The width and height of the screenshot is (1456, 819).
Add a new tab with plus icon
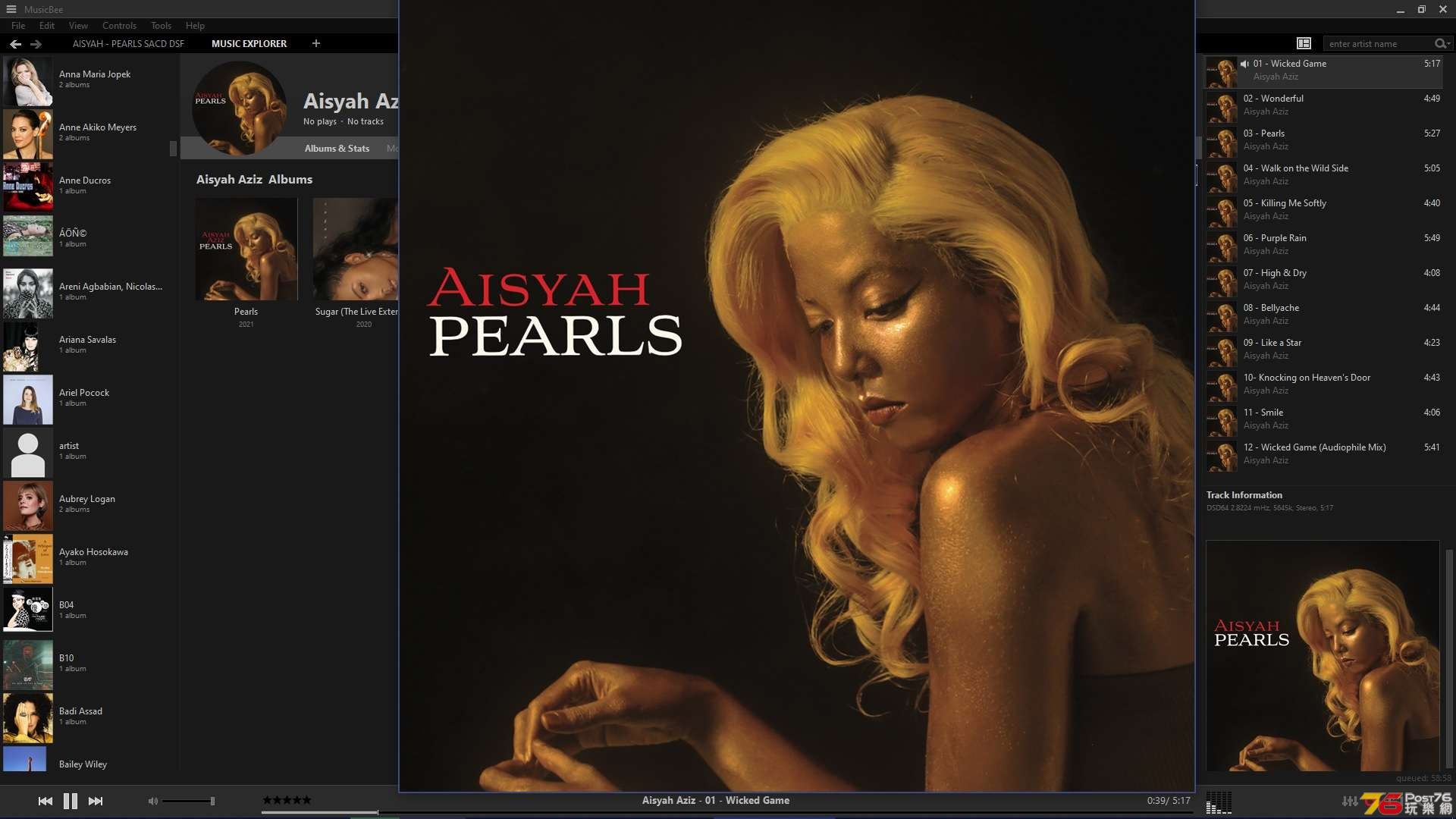coord(316,43)
